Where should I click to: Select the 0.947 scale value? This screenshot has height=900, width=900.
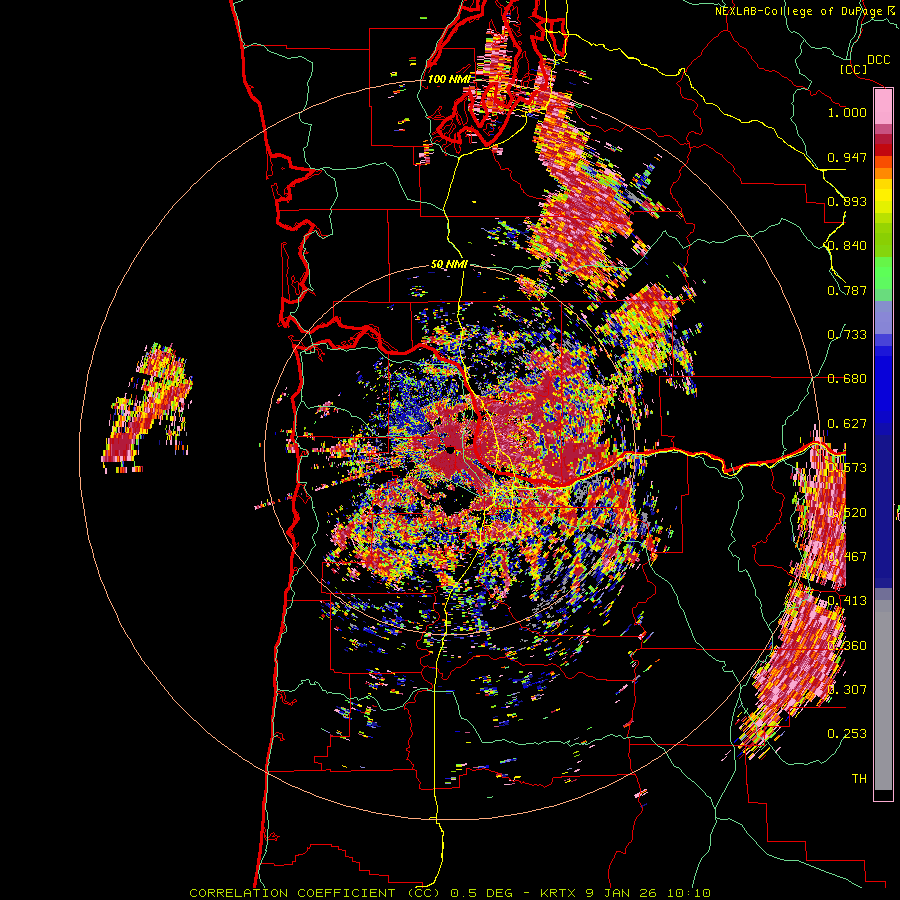pos(847,157)
